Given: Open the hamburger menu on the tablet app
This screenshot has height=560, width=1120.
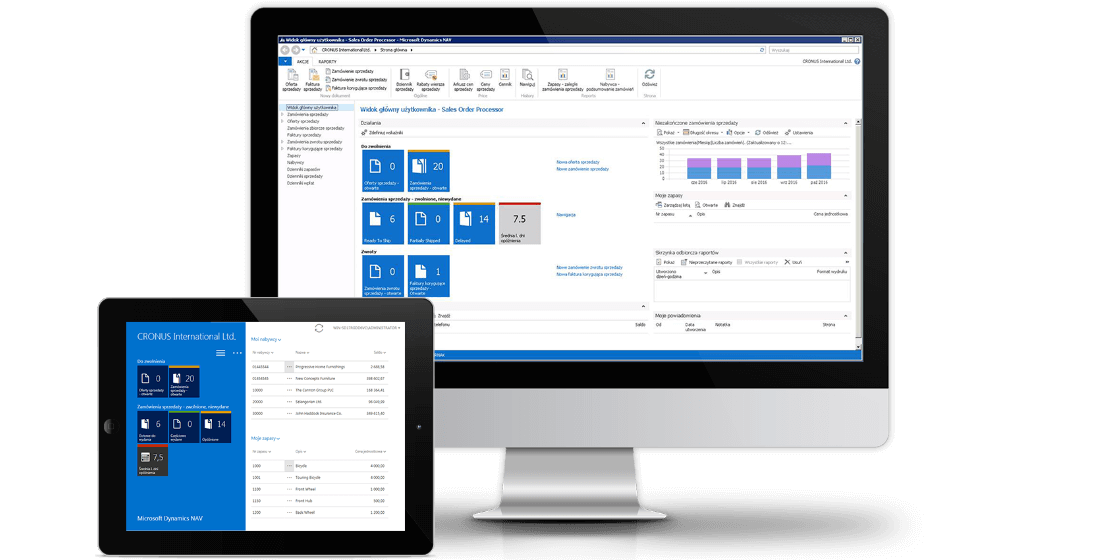Looking at the screenshot, I should [x=220, y=353].
